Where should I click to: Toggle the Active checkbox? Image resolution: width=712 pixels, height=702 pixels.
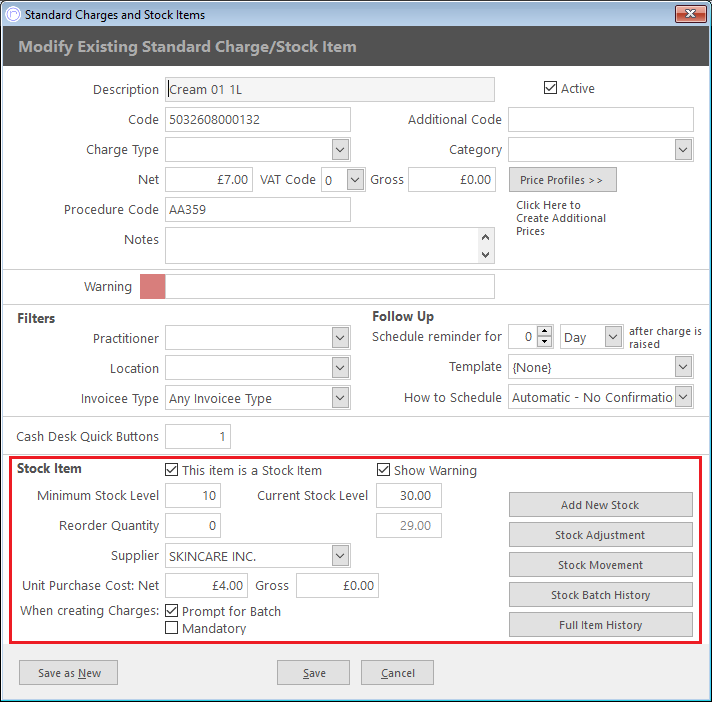[x=550, y=88]
